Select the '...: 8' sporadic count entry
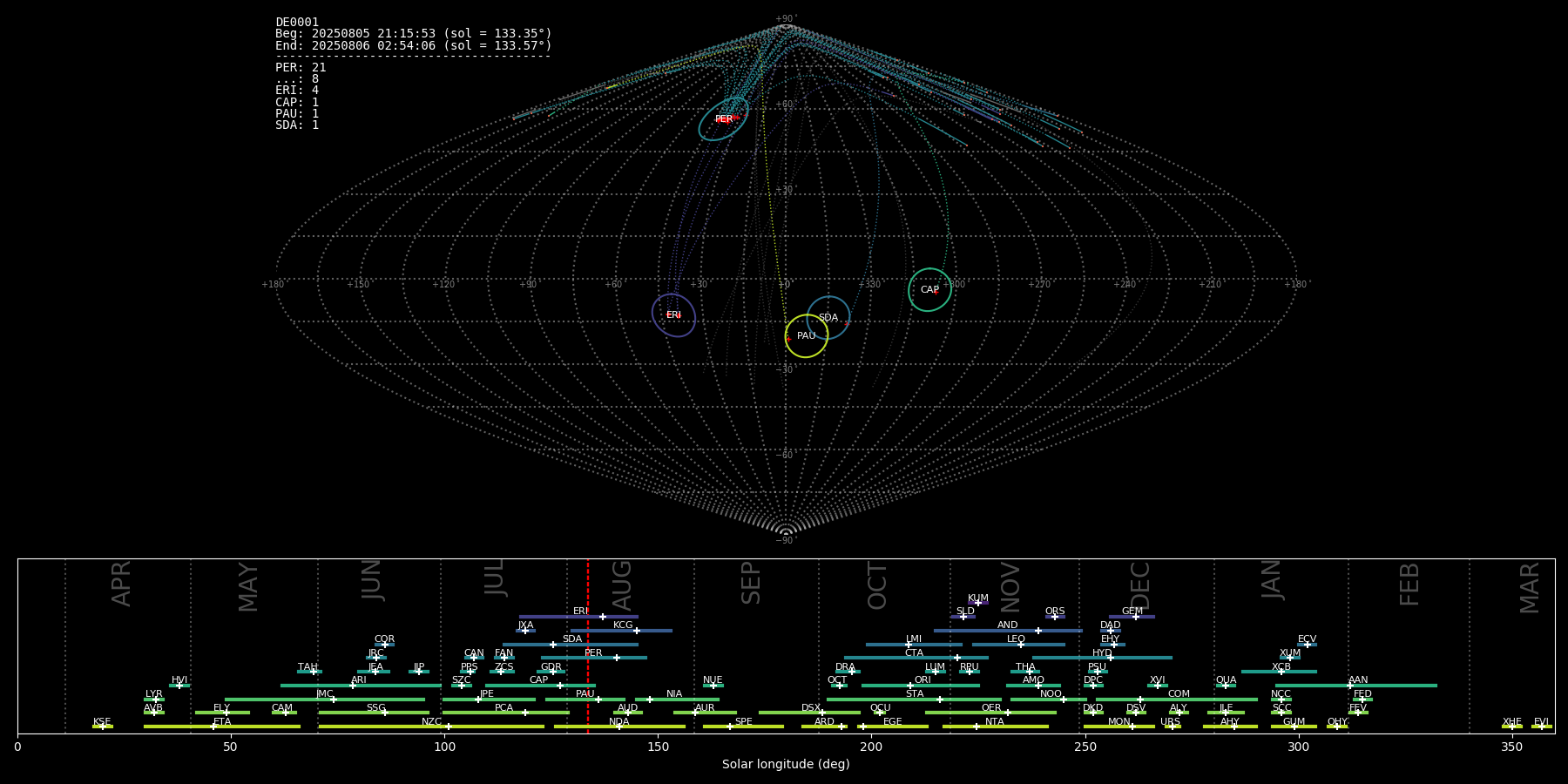Viewport: 1568px width, 784px height. point(297,78)
